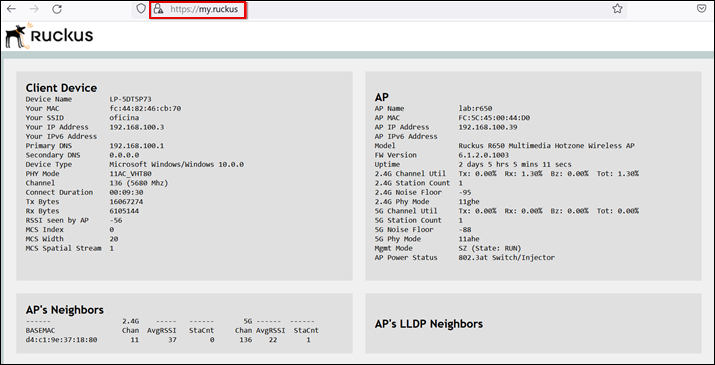Screen dimensions: 715x365
Task: Select client MAC fc:44:82:46:cb:70
Action: 145,109
